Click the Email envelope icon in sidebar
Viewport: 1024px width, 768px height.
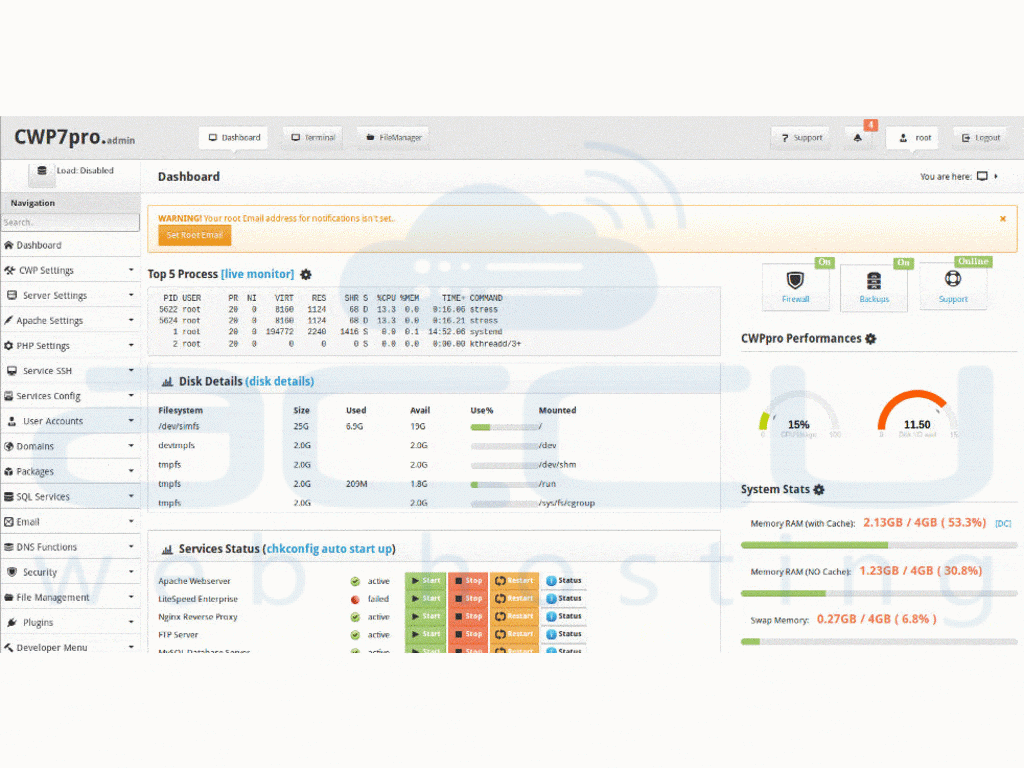[8, 522]
